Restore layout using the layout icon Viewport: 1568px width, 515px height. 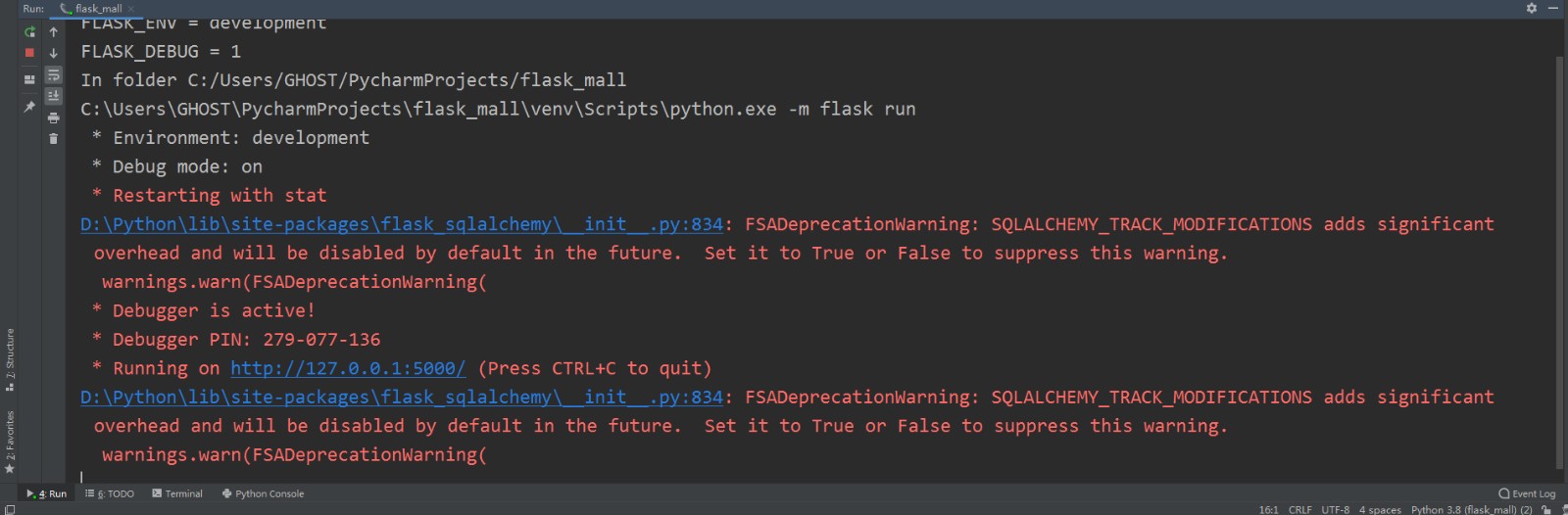[29, 79]
